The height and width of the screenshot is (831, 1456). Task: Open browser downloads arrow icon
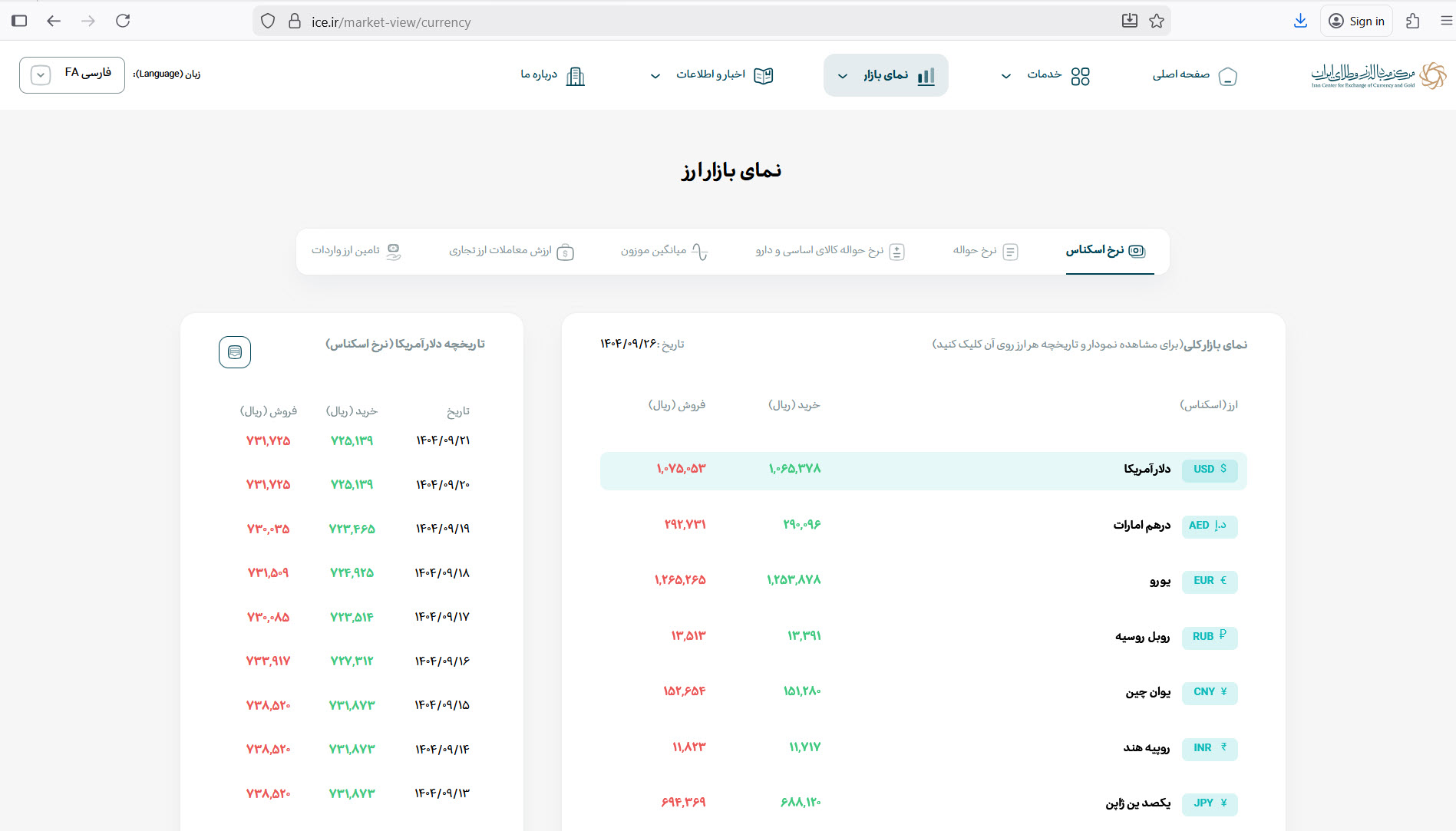pos(1300,21)
